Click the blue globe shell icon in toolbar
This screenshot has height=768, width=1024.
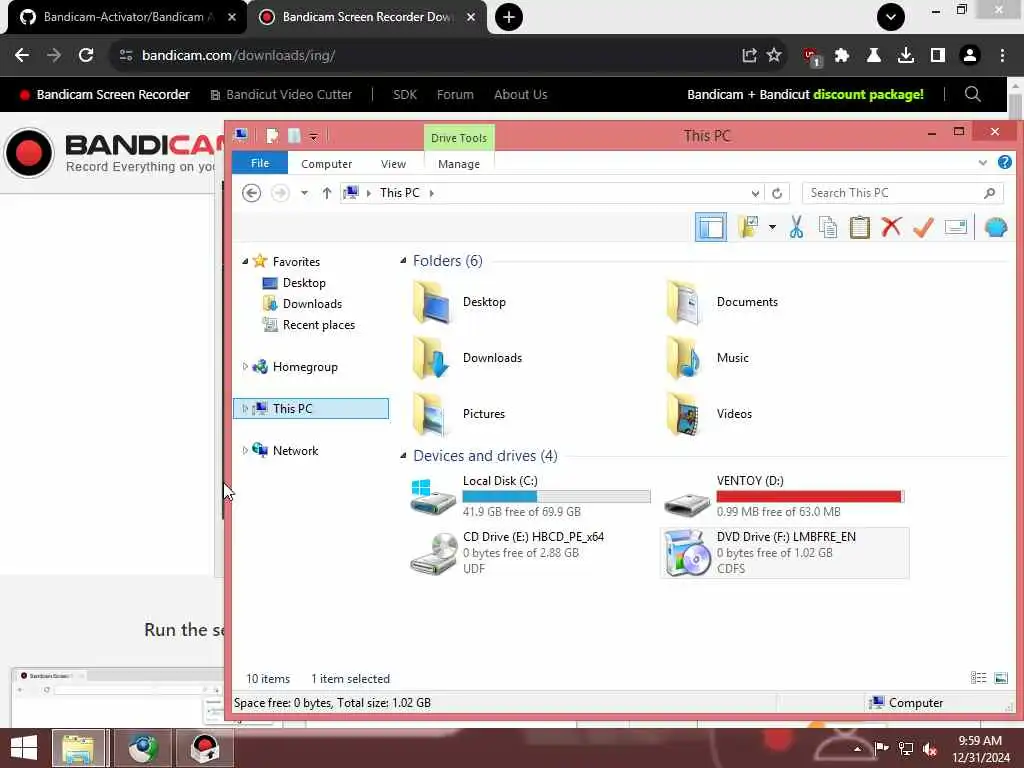[995, 227]
